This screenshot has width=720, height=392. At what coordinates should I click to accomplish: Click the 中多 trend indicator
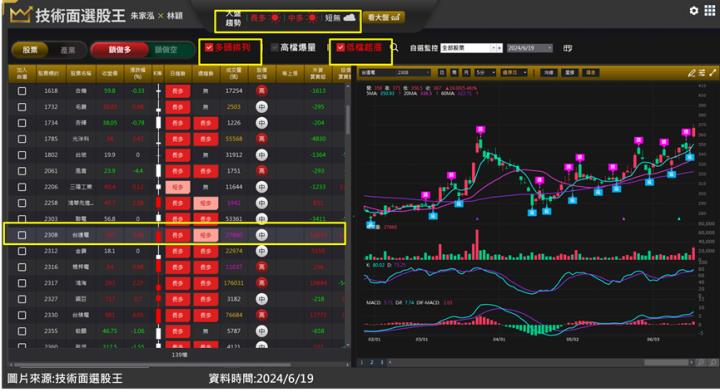[302, 18]
